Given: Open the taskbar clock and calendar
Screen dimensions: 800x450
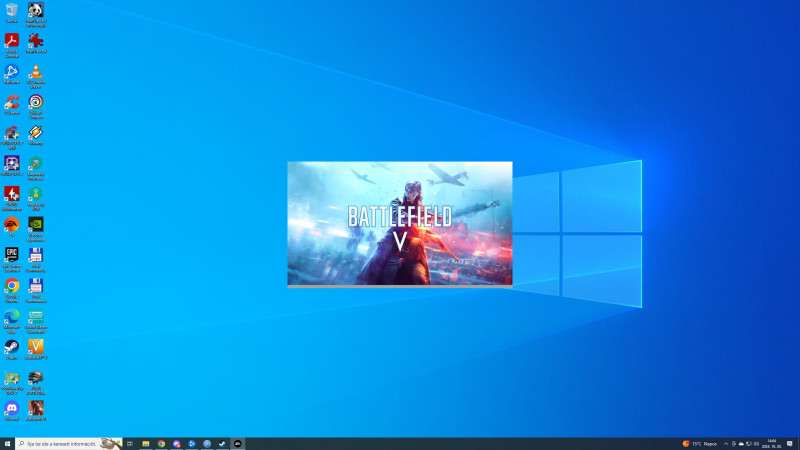Looking at the screenshot, I should [x=772, y=444].
